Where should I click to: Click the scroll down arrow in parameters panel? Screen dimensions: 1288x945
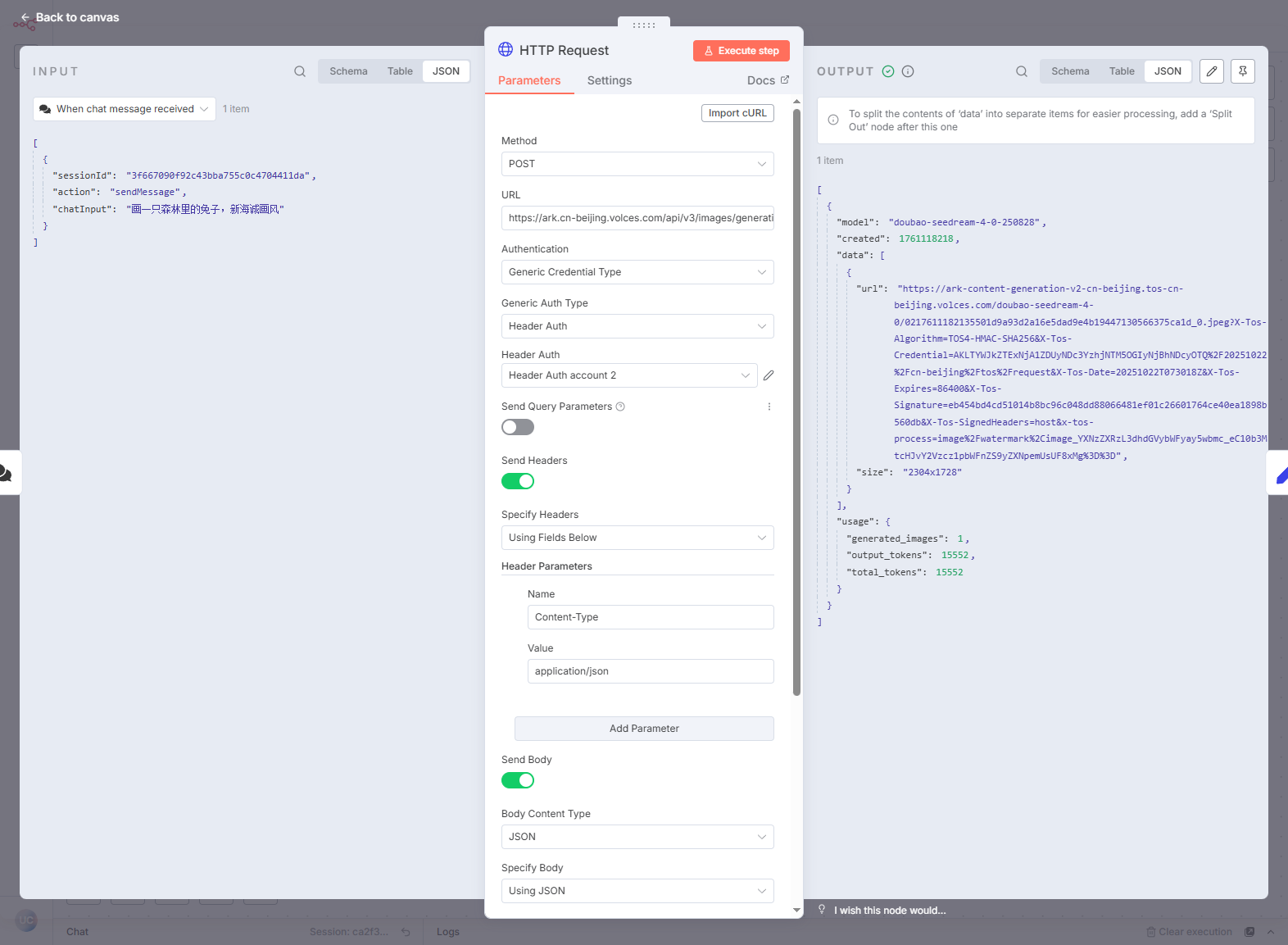(796, 910)
